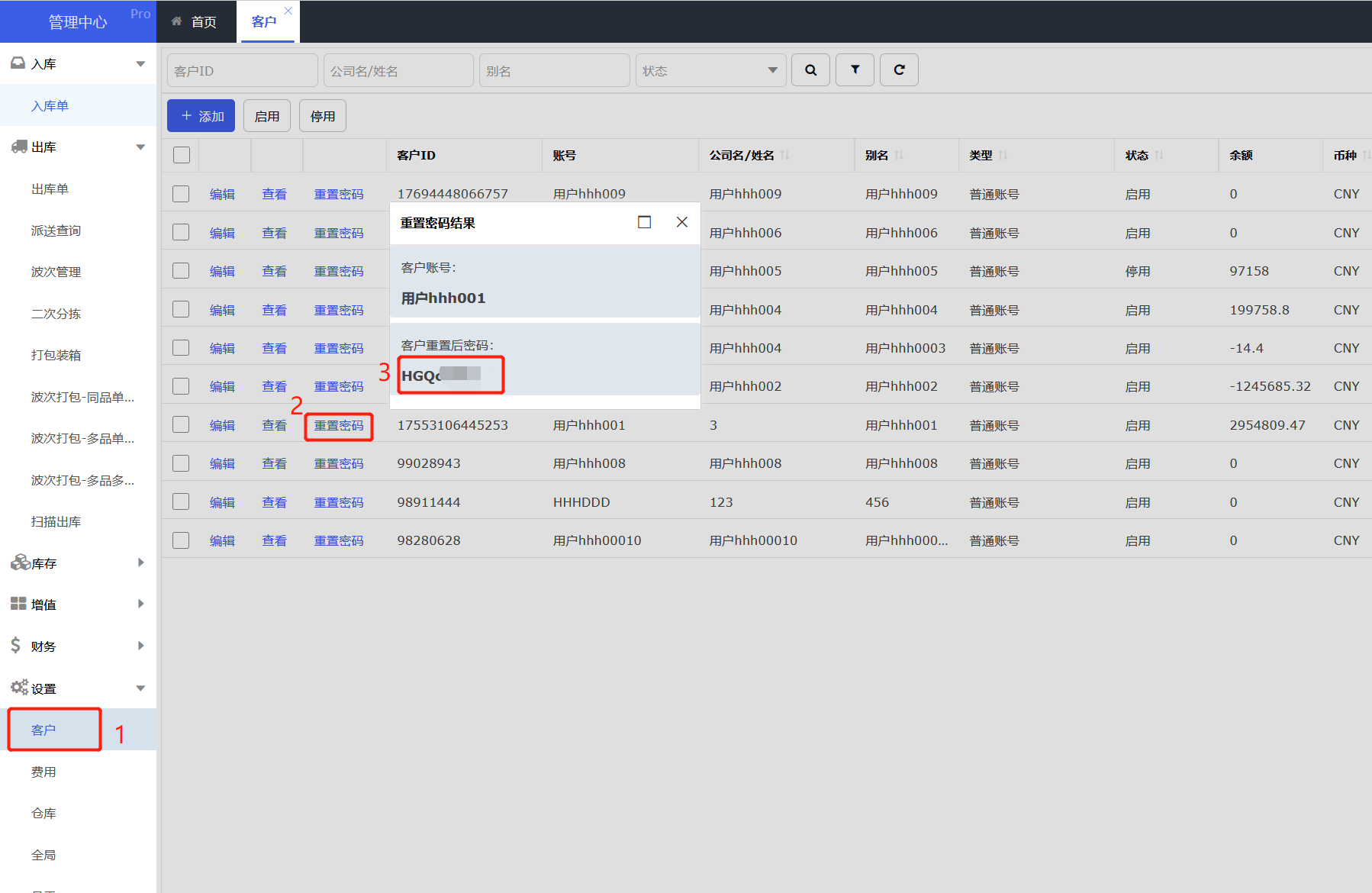This screenshot has height=893, width=1372.
Task: Open 打包装箱 in the sidebar
Action: 56,355
